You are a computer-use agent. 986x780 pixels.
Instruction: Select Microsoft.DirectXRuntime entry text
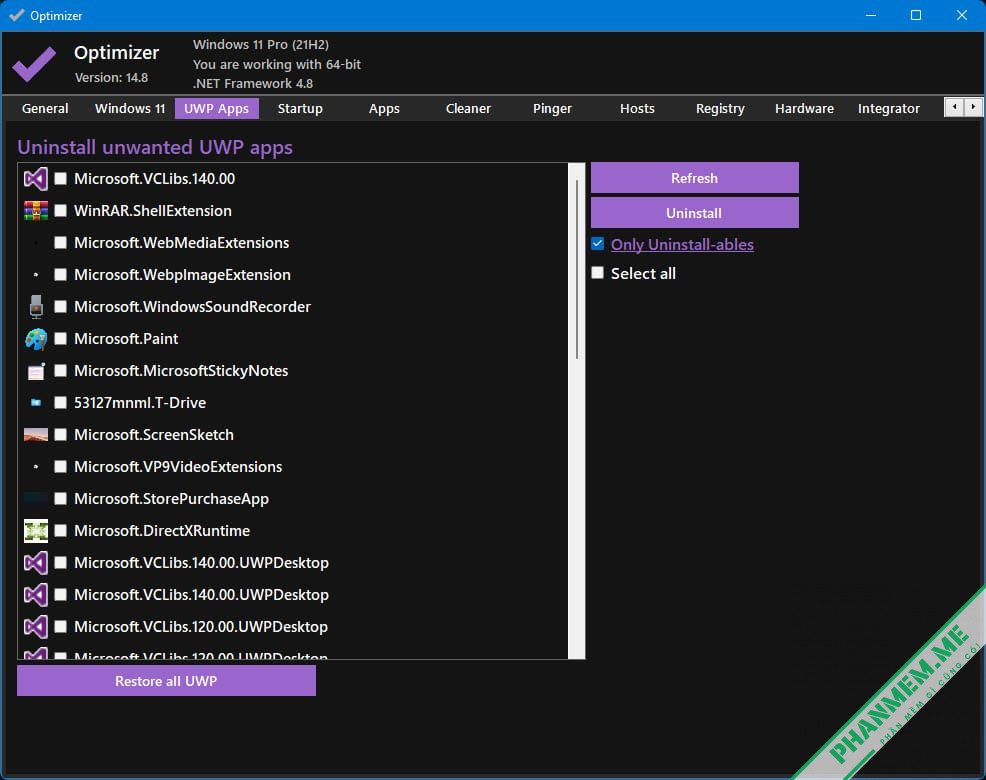162,531
